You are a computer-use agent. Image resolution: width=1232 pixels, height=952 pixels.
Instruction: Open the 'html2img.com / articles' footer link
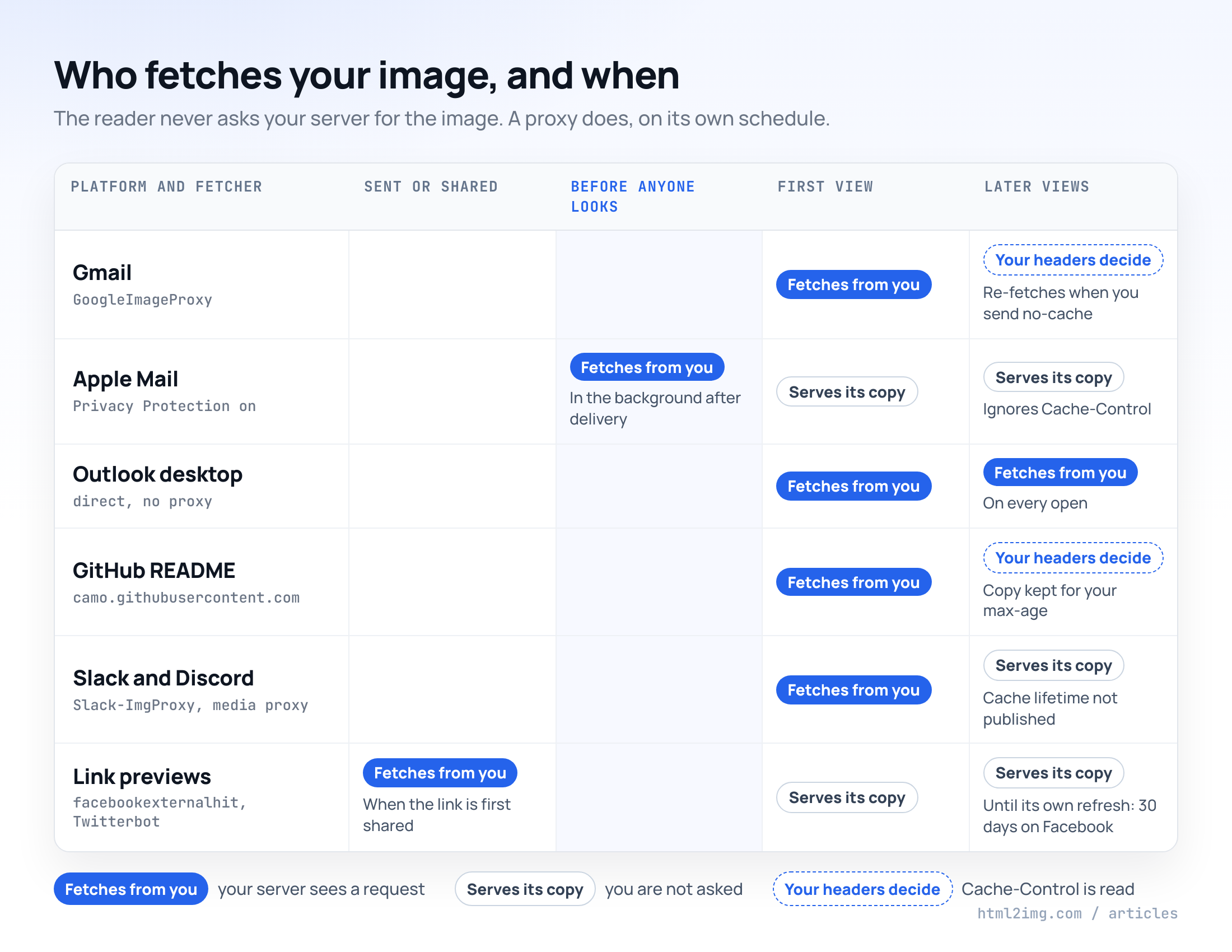coord(1077,913)
